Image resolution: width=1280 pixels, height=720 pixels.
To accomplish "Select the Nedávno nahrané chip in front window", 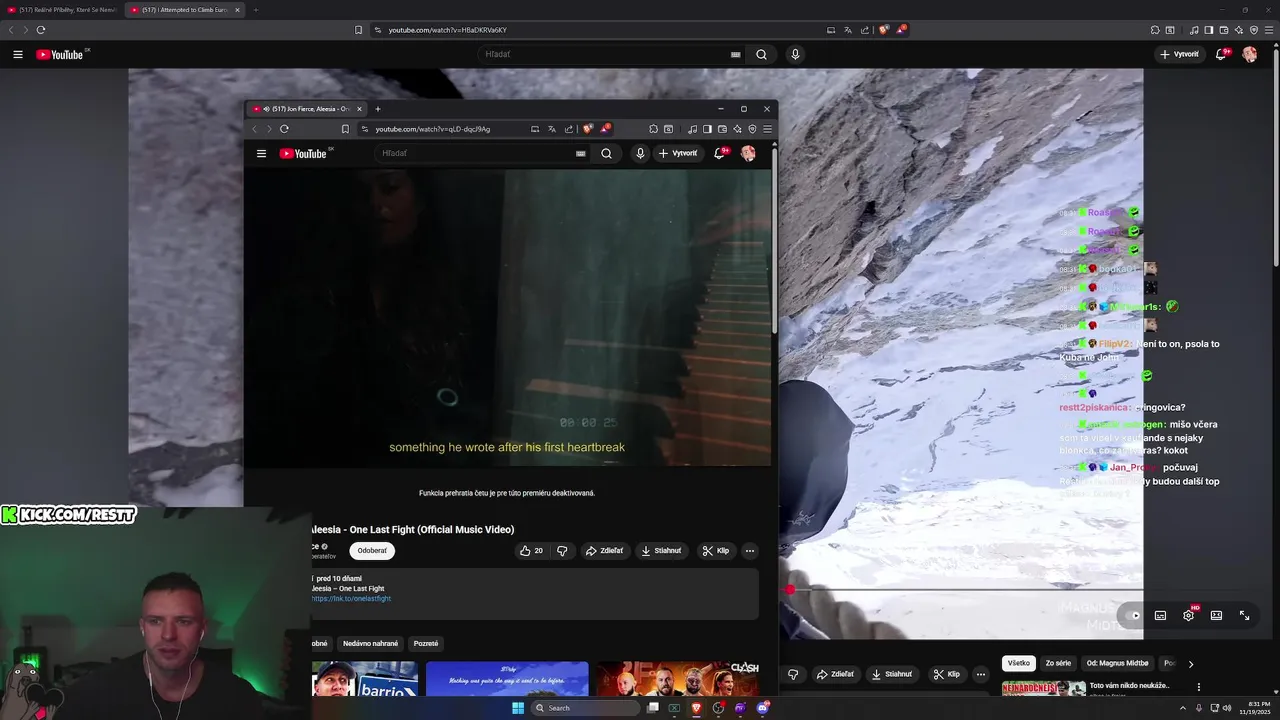I will click(370, 643).
